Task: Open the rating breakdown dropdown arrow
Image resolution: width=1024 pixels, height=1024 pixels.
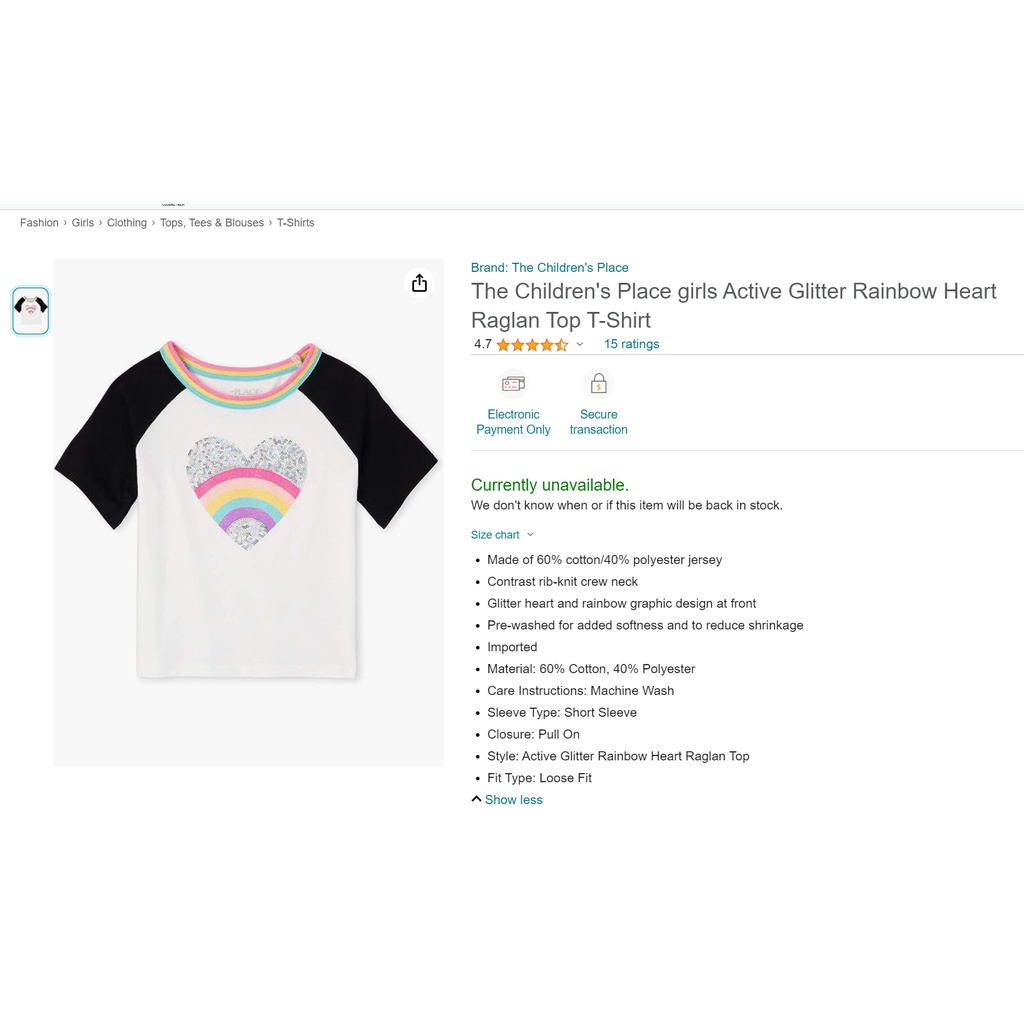Action: (x=580, y=345)
